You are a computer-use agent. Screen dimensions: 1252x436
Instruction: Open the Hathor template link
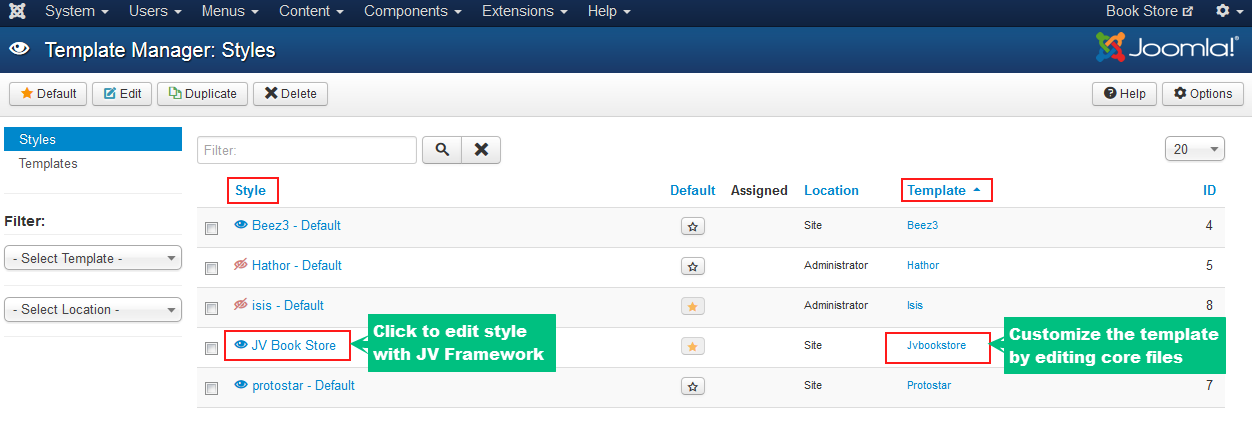coord(923,265)
